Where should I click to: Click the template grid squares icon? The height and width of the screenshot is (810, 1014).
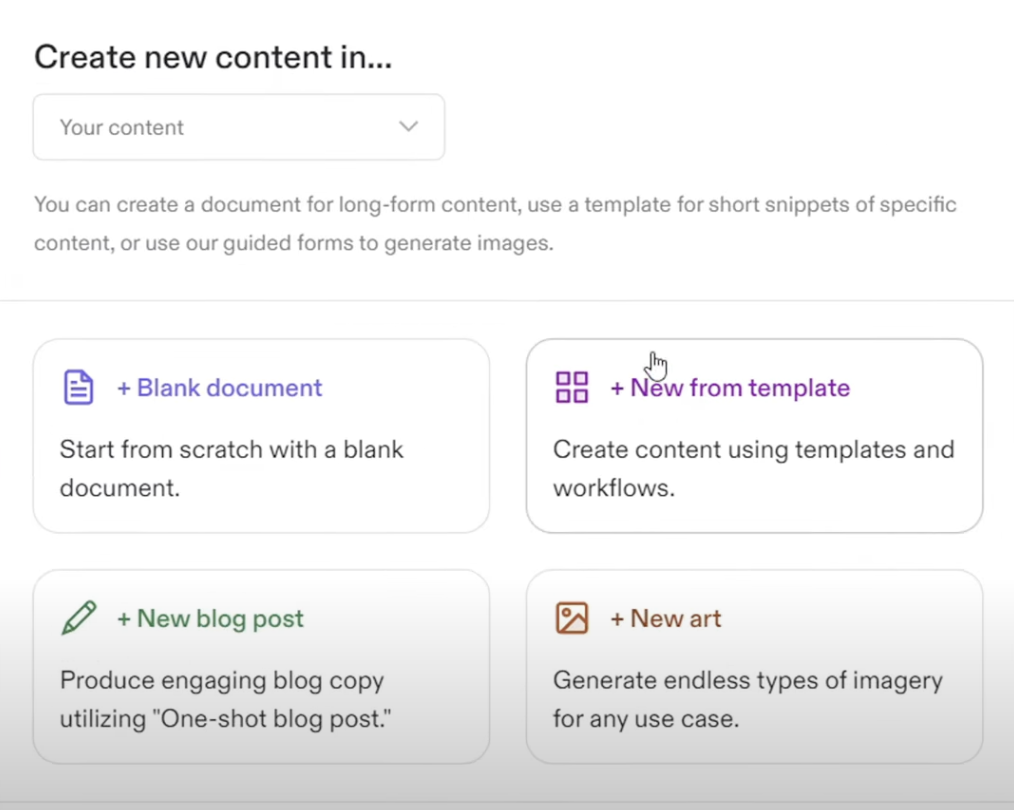(x=572, y=387)
